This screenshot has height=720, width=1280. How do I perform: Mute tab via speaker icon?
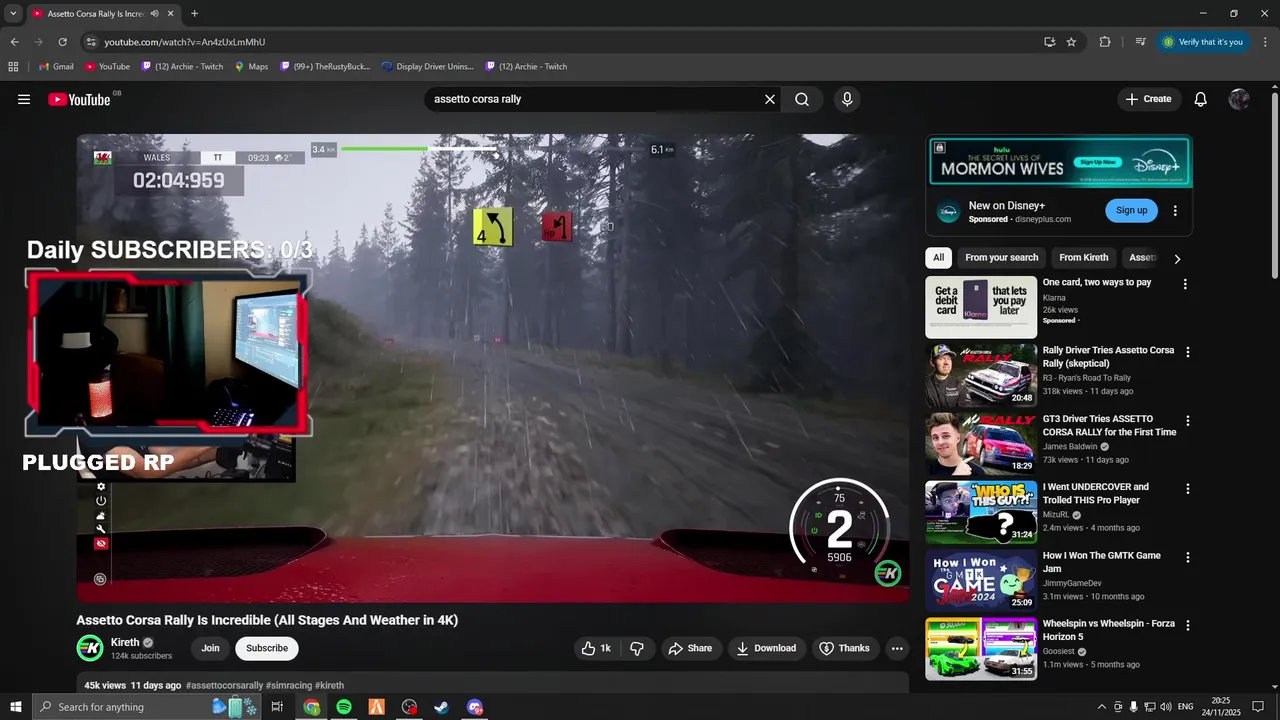154,14
